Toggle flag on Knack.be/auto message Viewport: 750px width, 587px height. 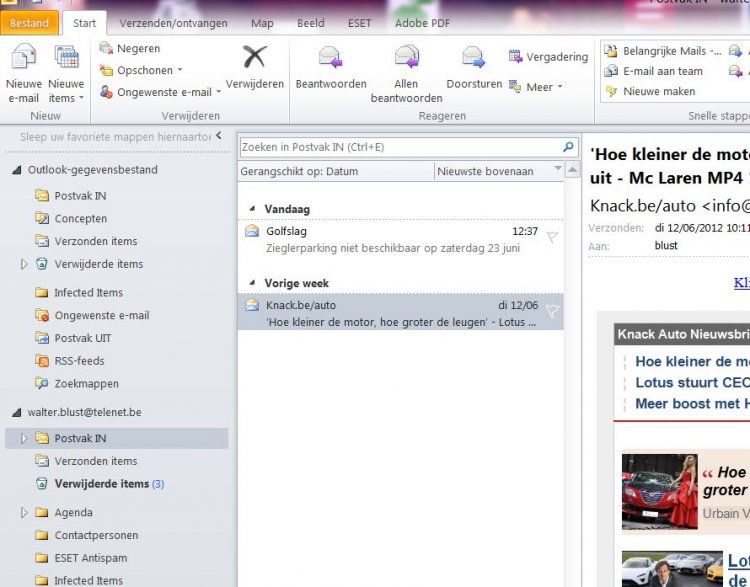pos(552,311)
